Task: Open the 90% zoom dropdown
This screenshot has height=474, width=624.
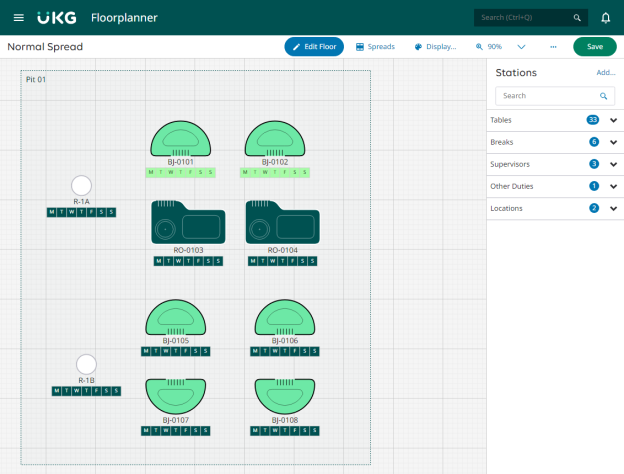Action: point(521,47)
